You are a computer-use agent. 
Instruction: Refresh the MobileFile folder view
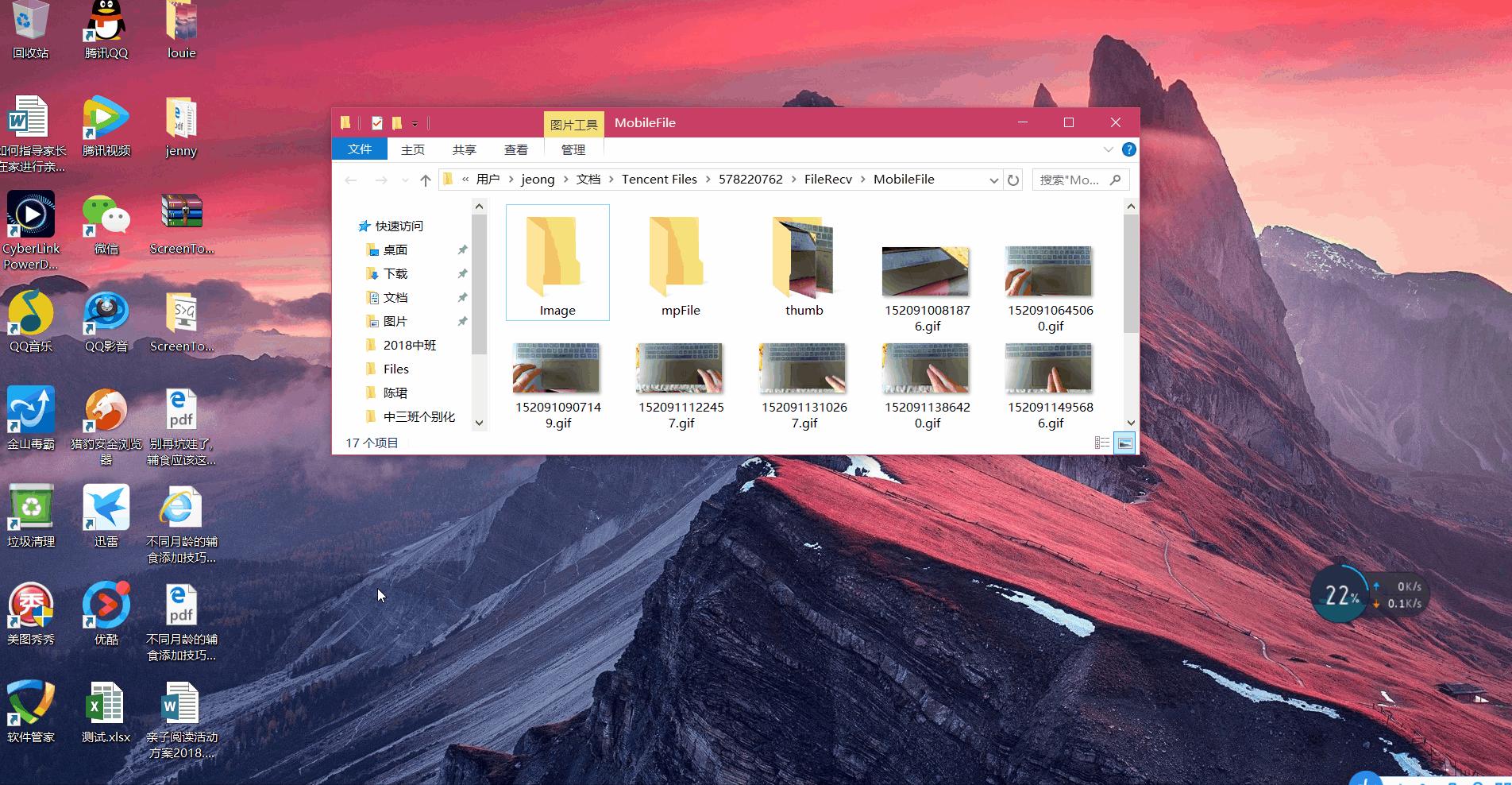[x=1013, y=180]
